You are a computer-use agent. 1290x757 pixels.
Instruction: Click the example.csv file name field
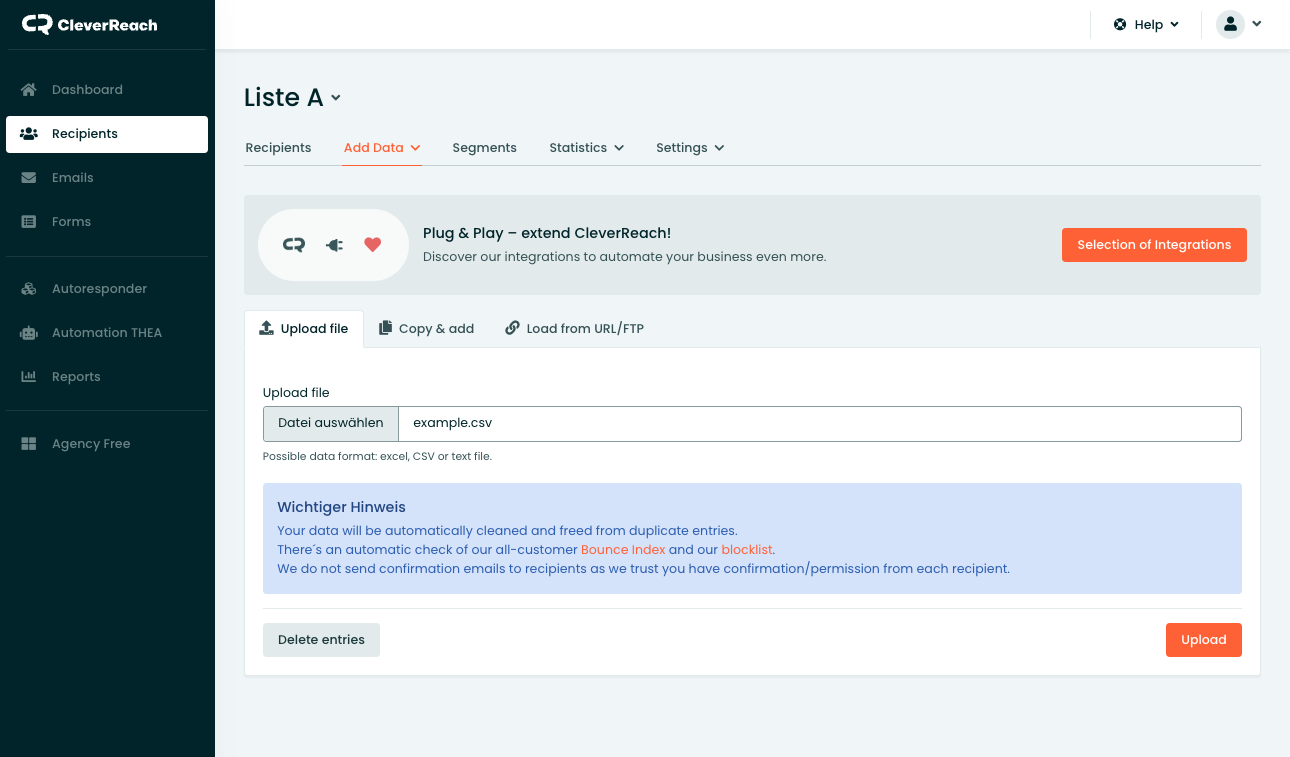click(820, 423)
